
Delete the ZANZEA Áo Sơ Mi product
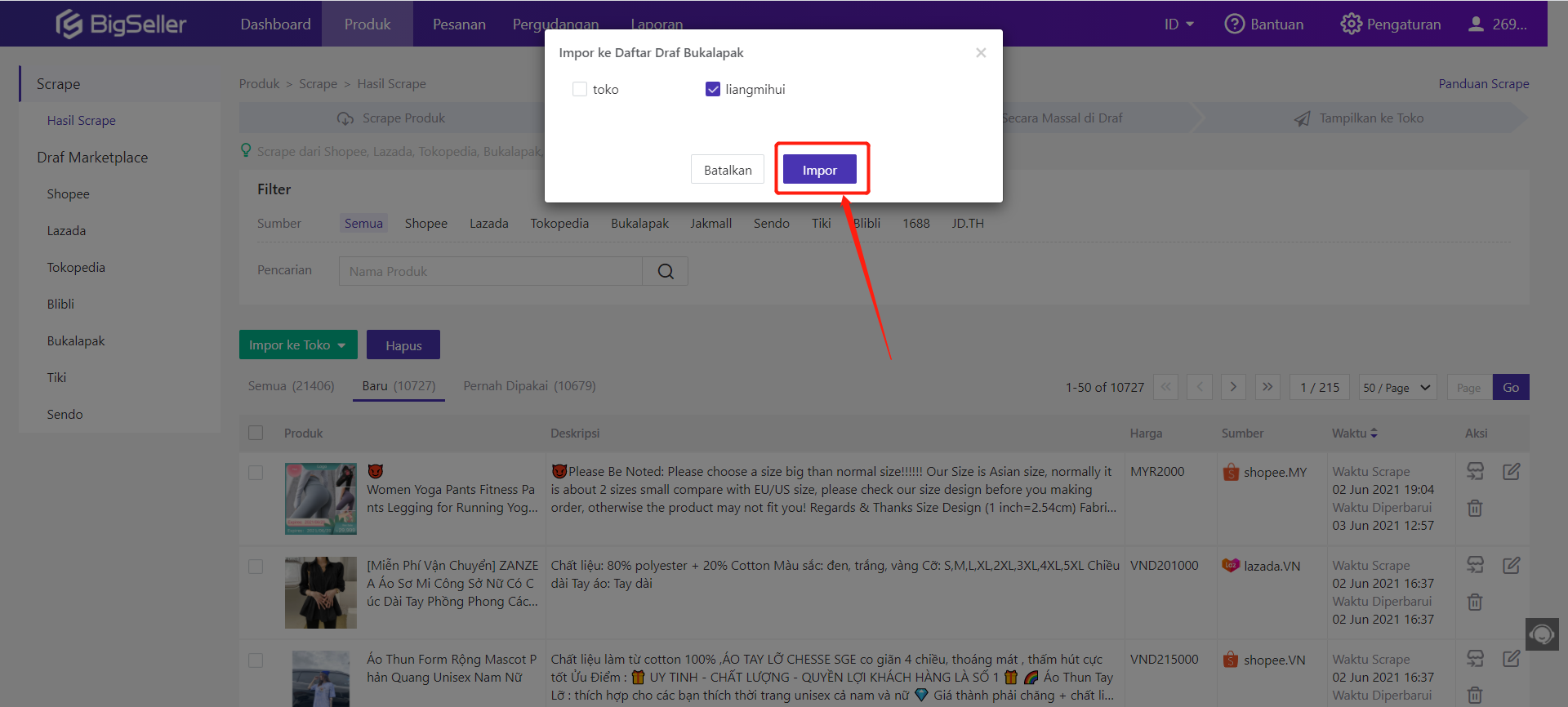(1475, 602)
